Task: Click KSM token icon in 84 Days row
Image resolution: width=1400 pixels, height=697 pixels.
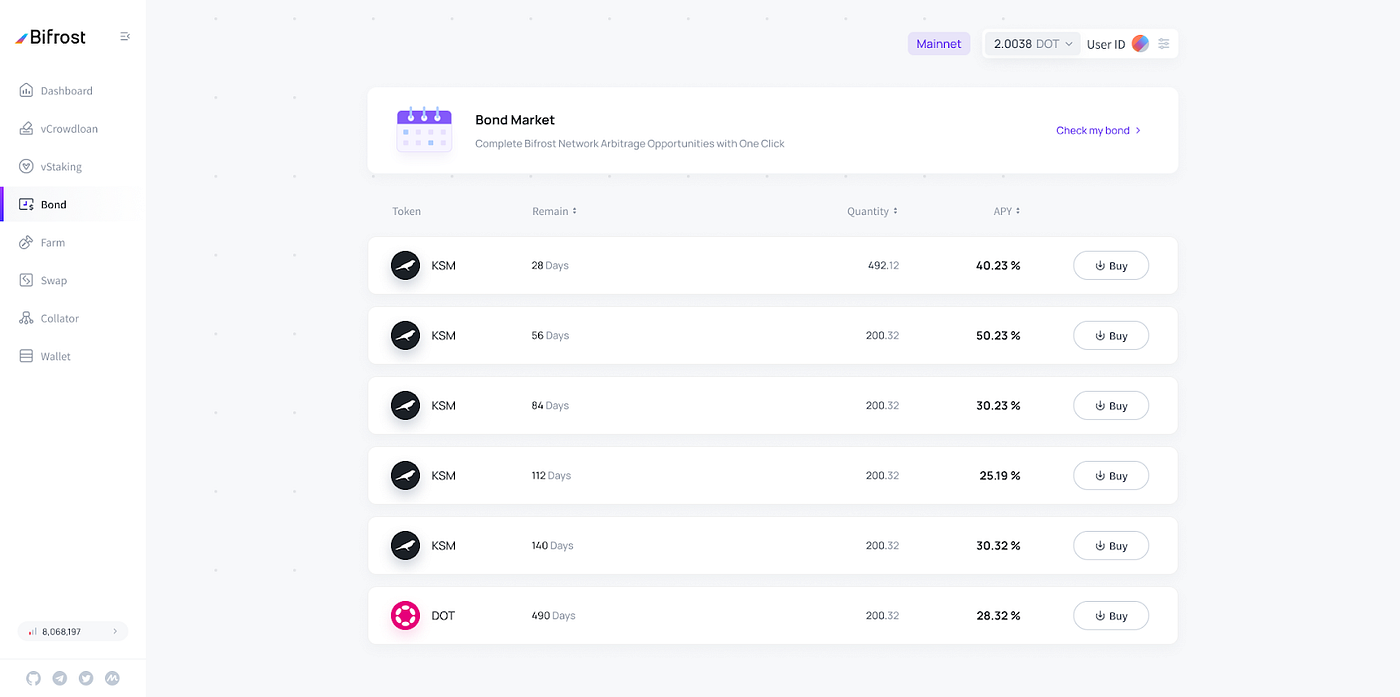Action: pyautogui.click(x=405, y=406)
